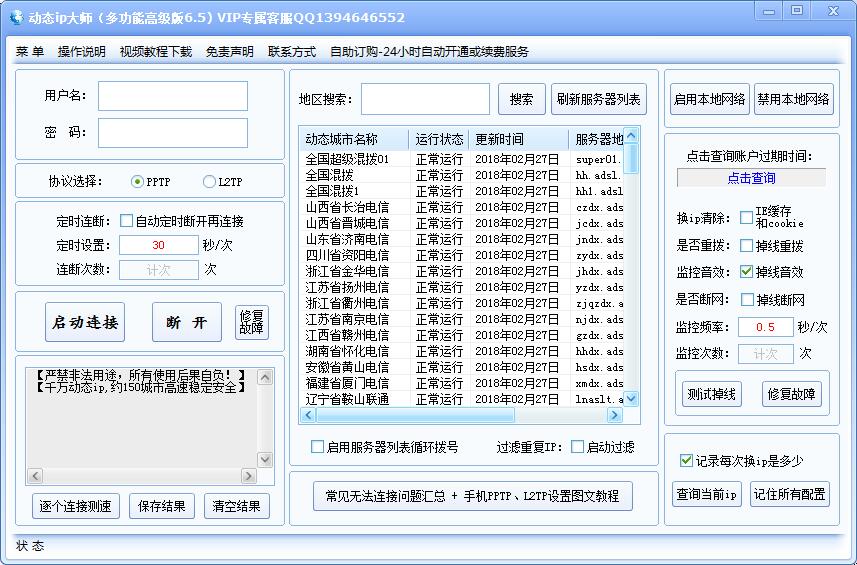Click the 定时设置 field showing 30
Image resolution: width=857 pixels, height=565 pixels.
tap(159, 245)
